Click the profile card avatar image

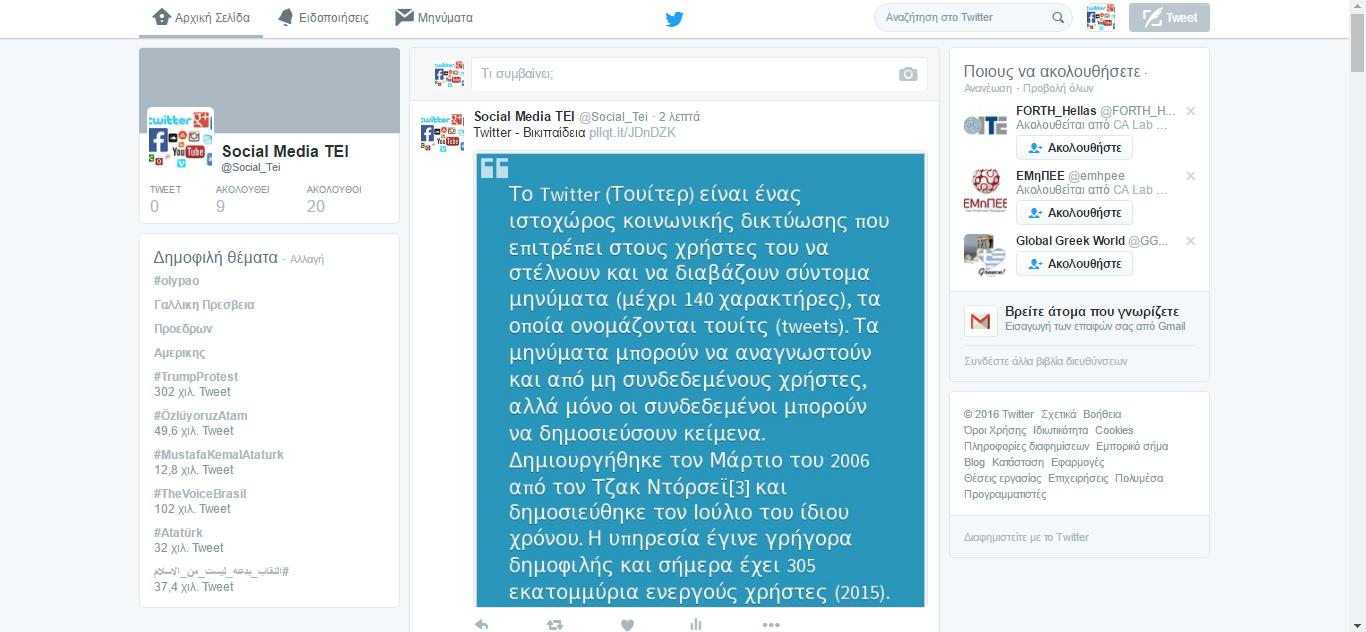(x=180, y=140)
